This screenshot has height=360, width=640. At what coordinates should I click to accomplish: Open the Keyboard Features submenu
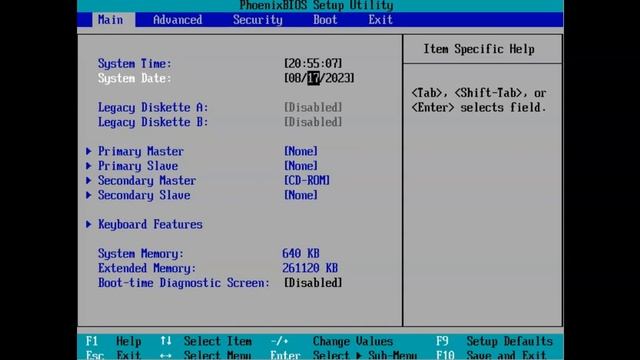pyautogui.click(x=150, y=224)
